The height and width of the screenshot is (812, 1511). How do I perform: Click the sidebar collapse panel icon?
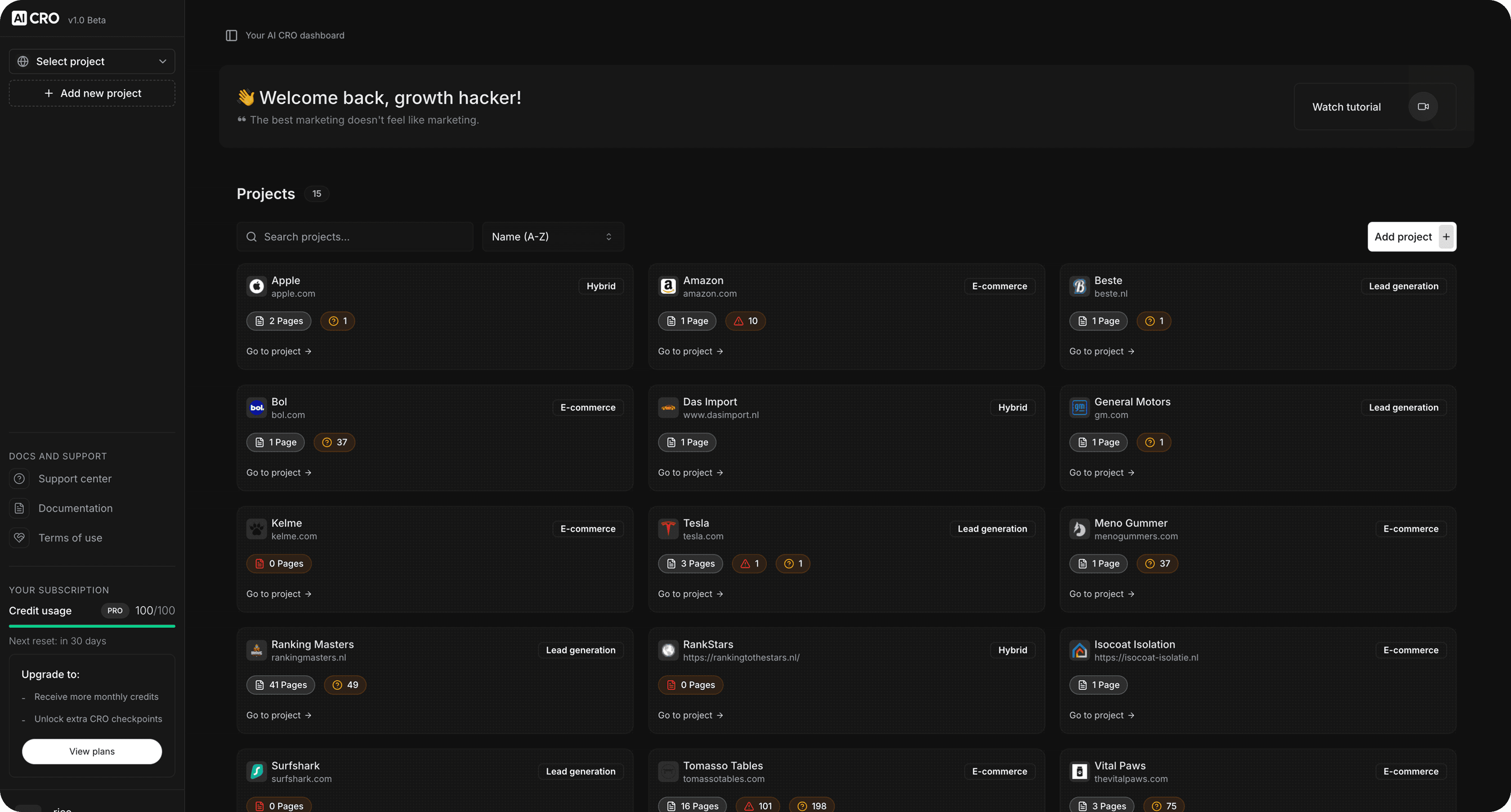[x=232, y=35]
